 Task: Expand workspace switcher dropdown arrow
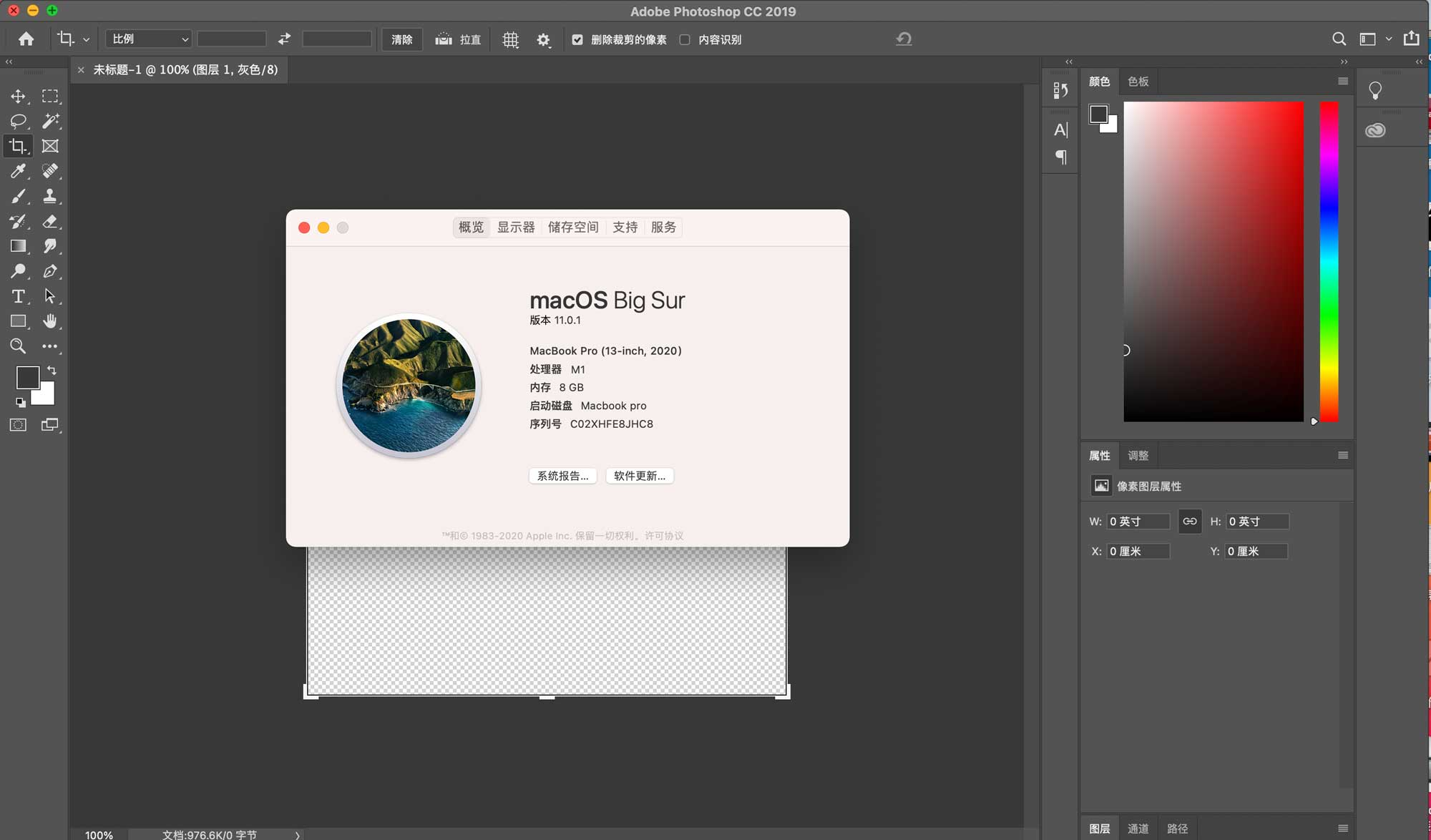[x=1388, y=39]
